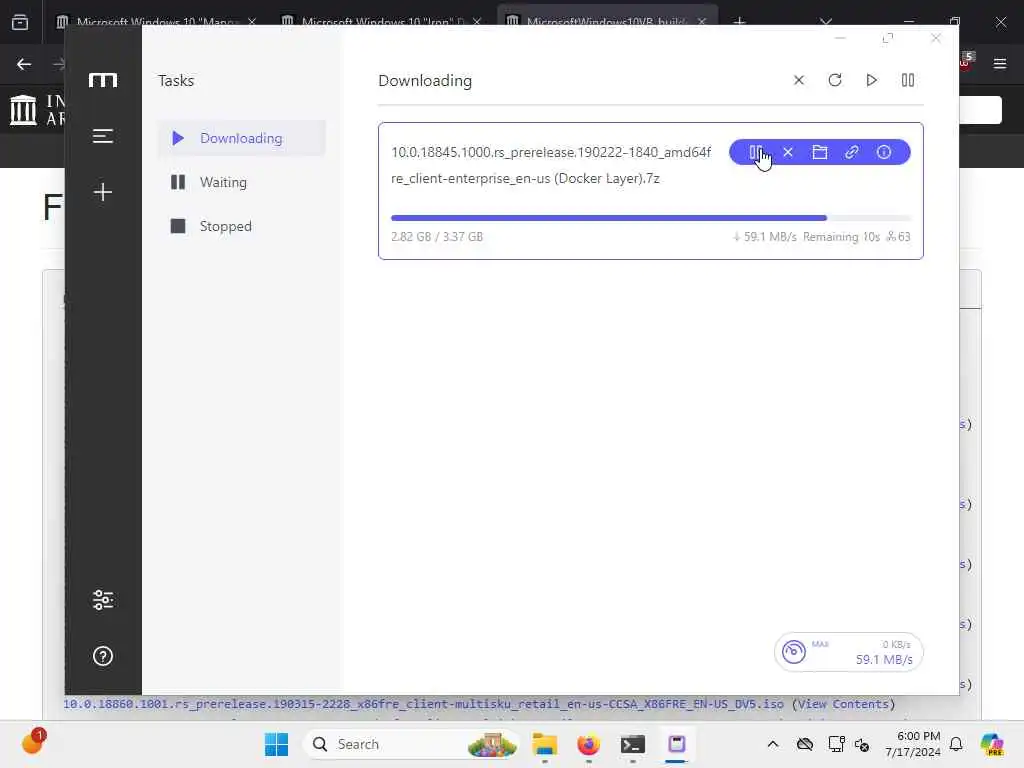Screen dimensions: 1024x768
Task: Open the task list menu icon
Action: (103, 136)
